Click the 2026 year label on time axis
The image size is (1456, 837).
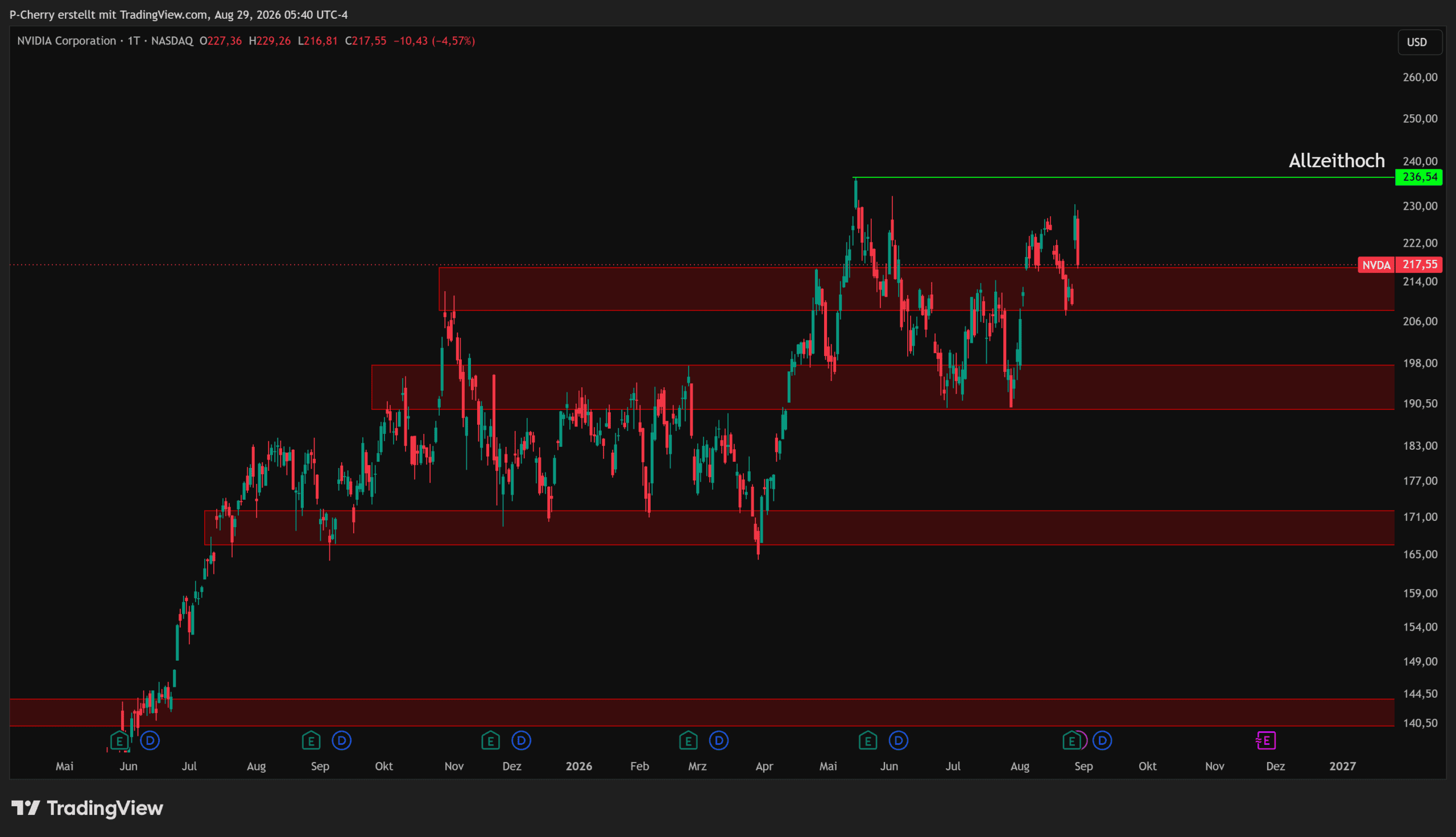coord(579,766)
